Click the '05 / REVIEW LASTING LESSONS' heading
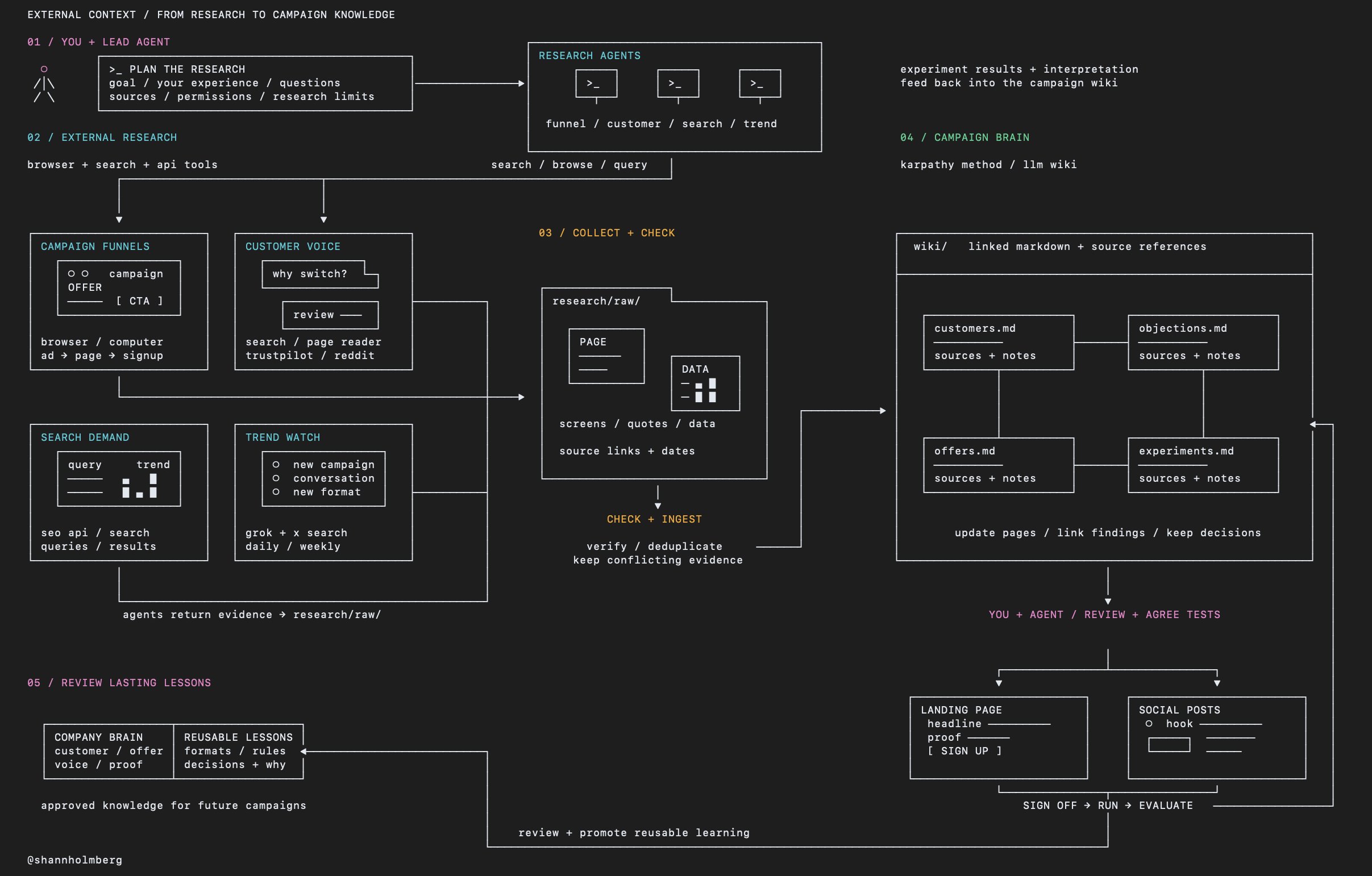The width and height of the screenshot is (1372, 876). tap(119, 683)
